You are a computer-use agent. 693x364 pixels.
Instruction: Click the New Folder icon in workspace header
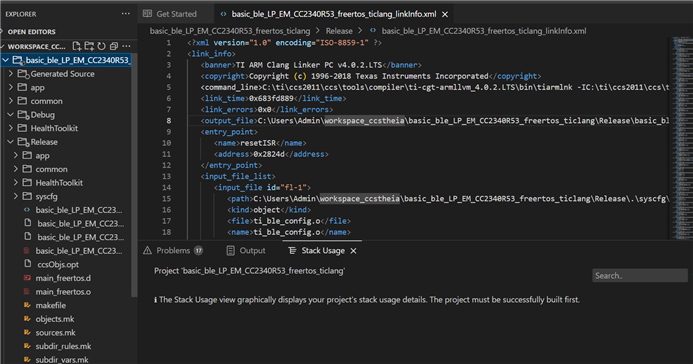coord(89,46)
